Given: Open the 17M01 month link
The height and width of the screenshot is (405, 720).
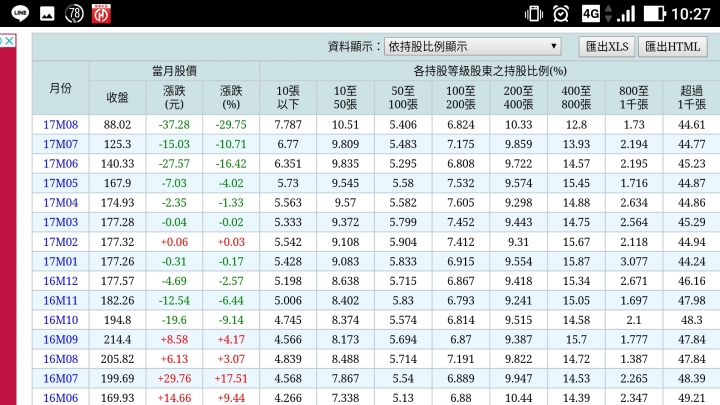Looking at the screenshot, I should click(61, 261).
